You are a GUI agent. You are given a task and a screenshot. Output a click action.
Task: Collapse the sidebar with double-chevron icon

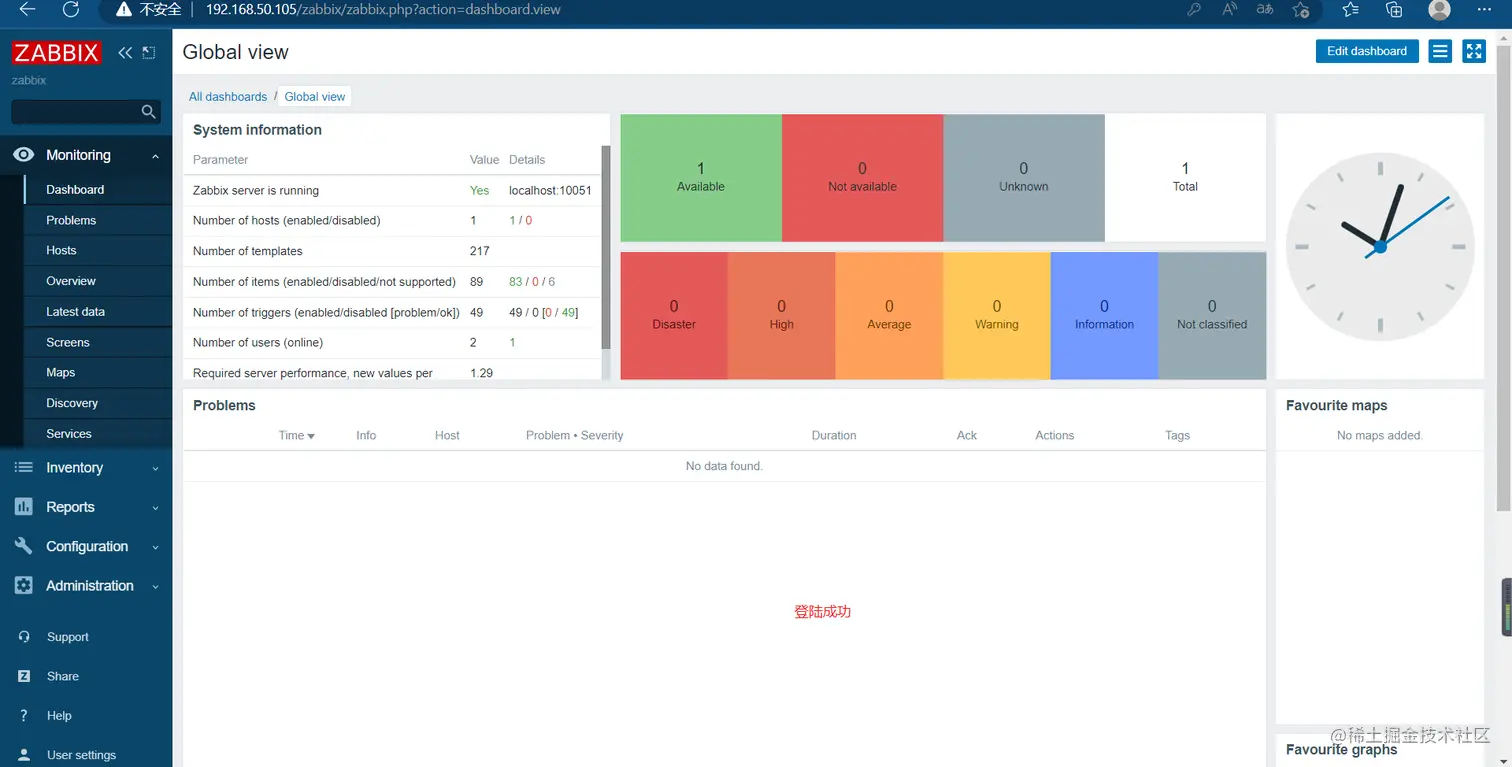pyautogui.click(x=125, y=53)
